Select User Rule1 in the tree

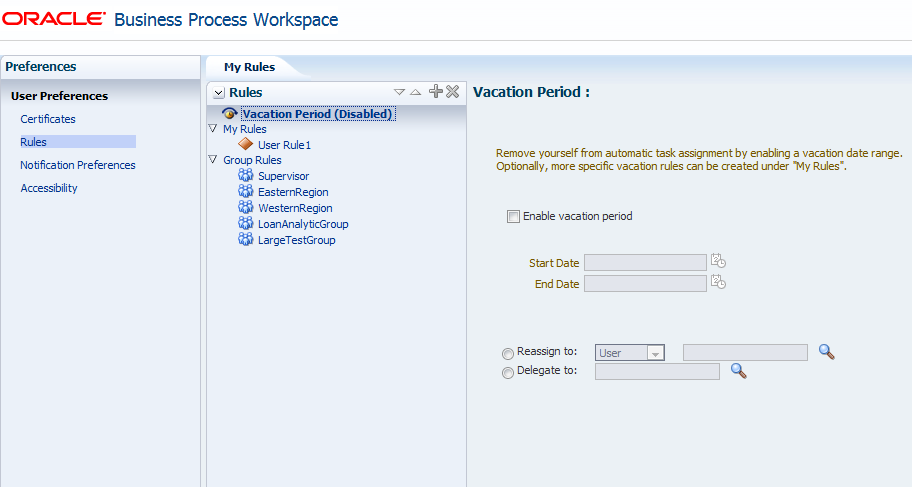click(x=284, y=145)
